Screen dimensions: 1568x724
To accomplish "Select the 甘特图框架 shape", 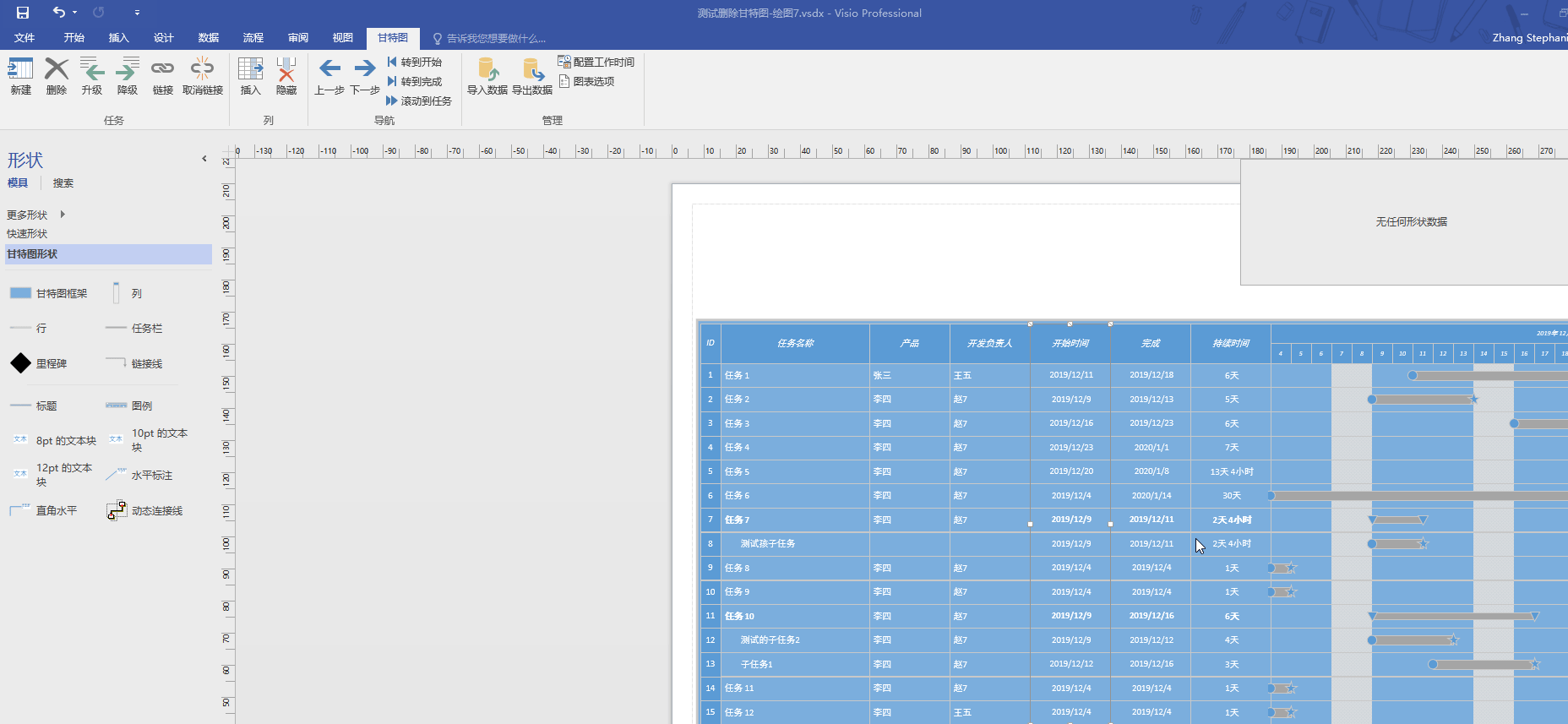I will (x=49, y=293).
